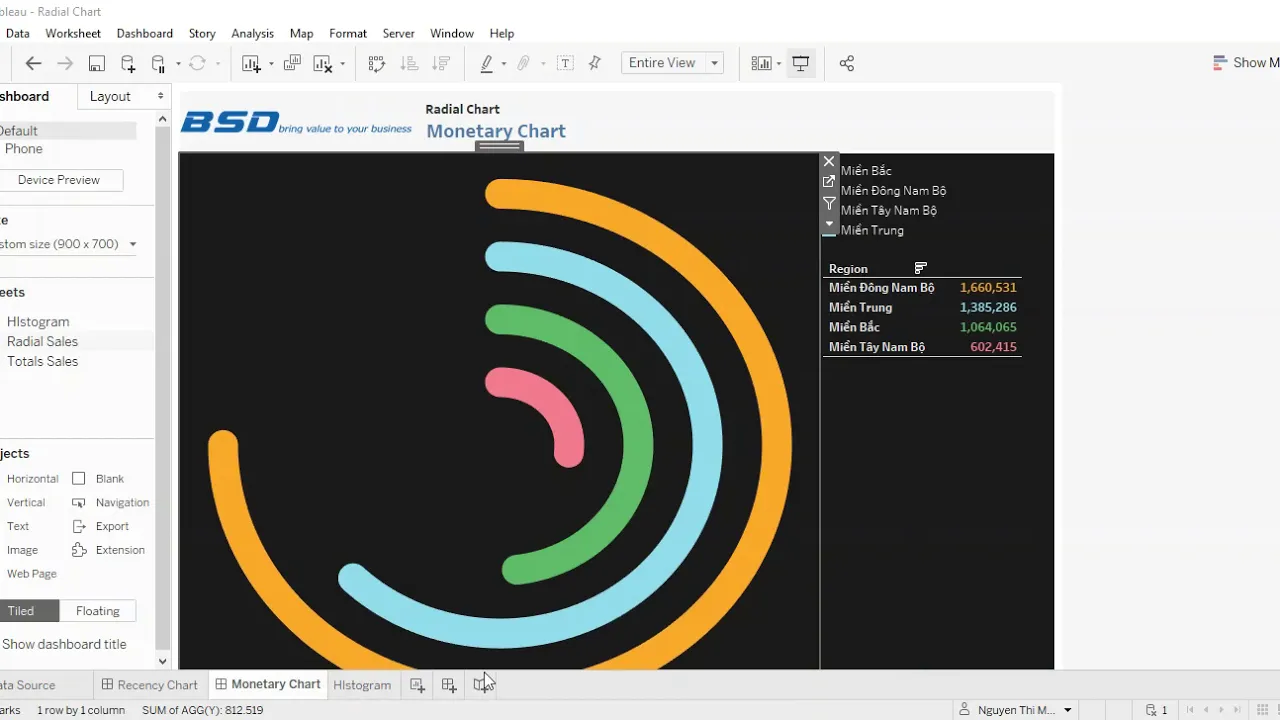
Task: Click the Undo back arrow in the toolbar
Action: 33,63
